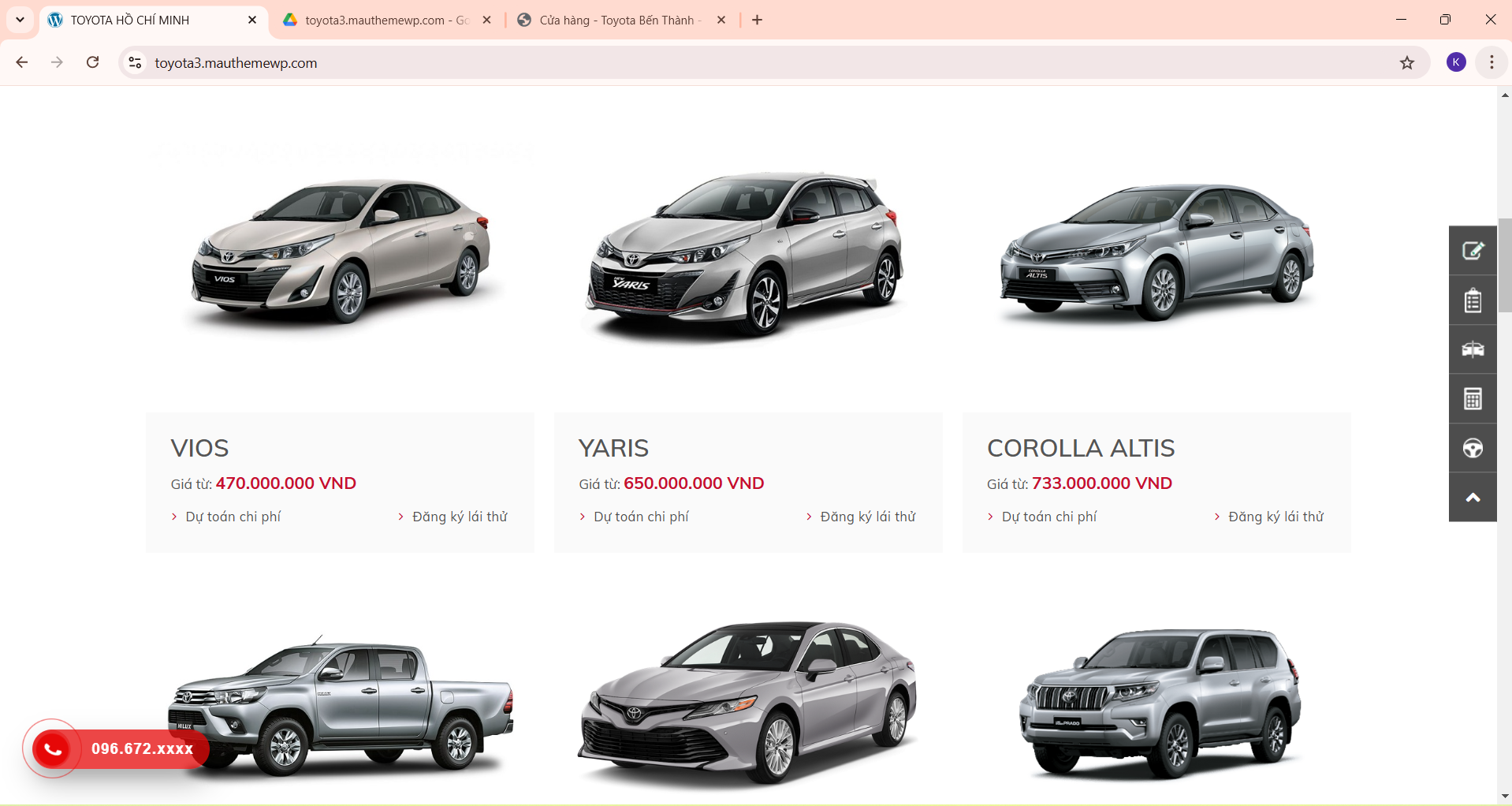Click the browser forward arrow
Screen dimensions: 1512x806
57,62
